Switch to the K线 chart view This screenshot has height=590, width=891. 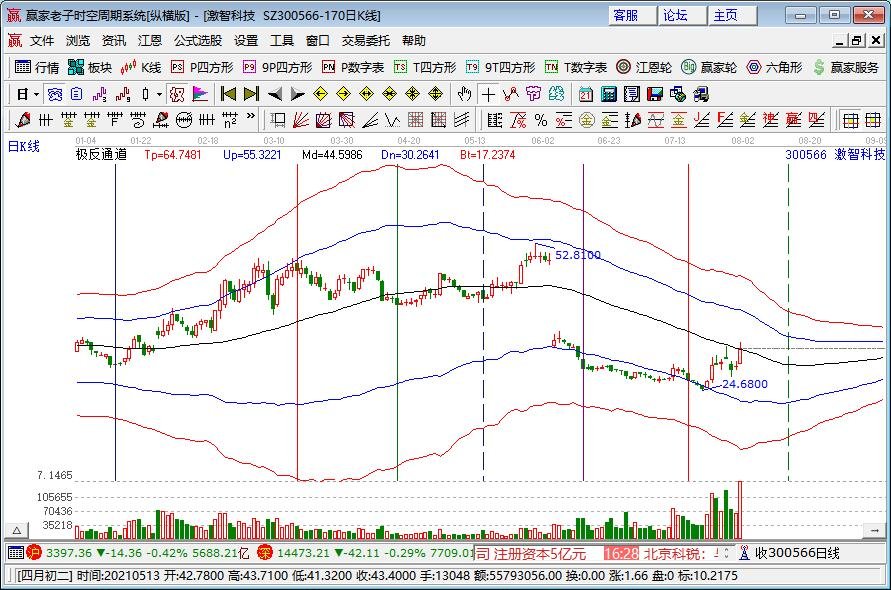click(141, 67)
